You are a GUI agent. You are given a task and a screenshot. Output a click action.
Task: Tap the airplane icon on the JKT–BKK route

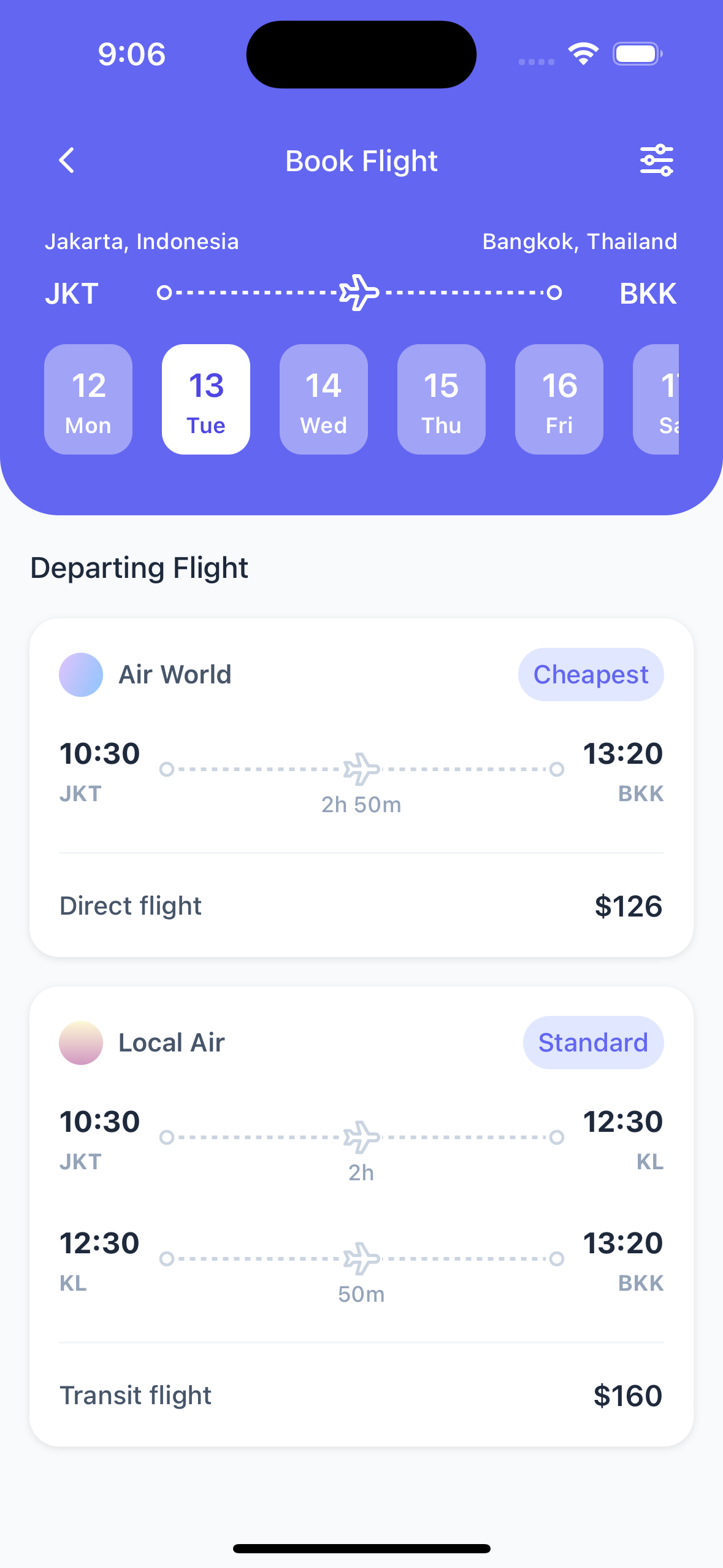click(x=360, y=293)
